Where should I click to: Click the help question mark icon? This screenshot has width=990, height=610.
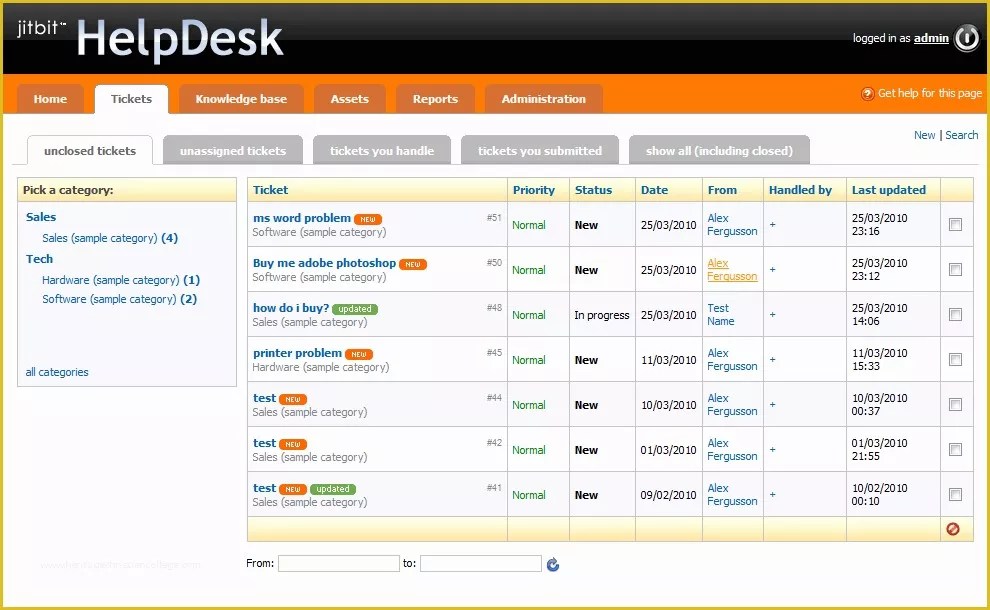point(868,93)
